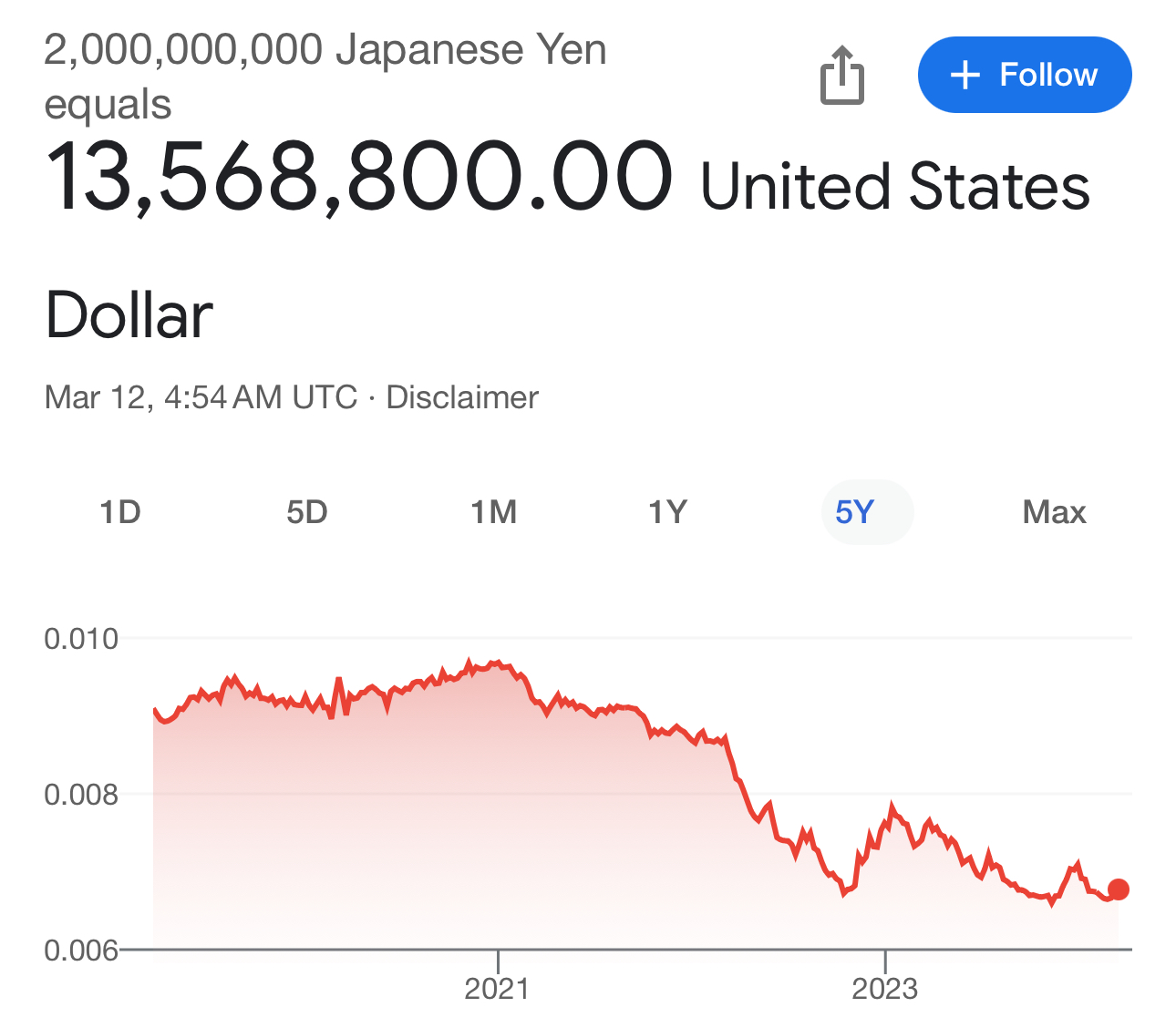Click the 0.006 y-axis label
The image size is (1176, 1028).
click(81, 951)
